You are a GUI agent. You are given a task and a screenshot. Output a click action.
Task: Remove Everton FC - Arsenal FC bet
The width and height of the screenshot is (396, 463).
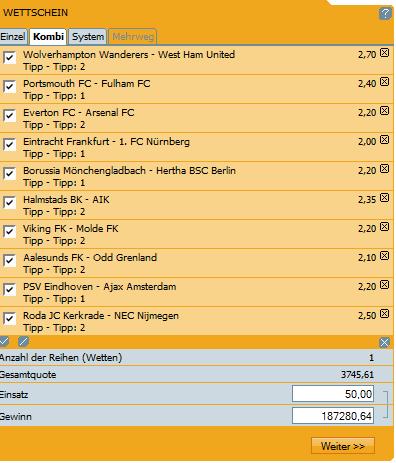pos(385,111)
